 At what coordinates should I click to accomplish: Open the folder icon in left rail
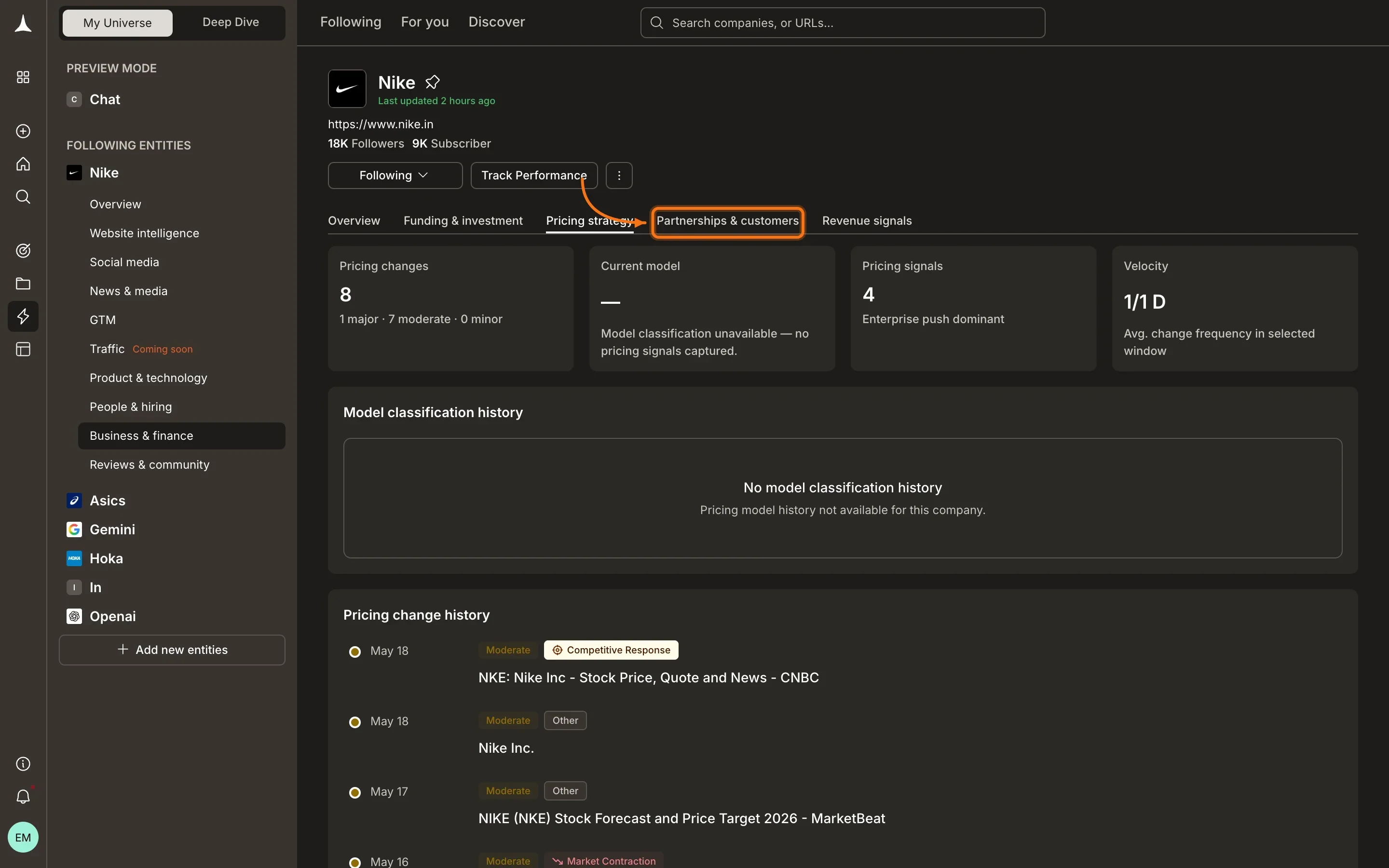pyautogui.click(x=23, y=283)
